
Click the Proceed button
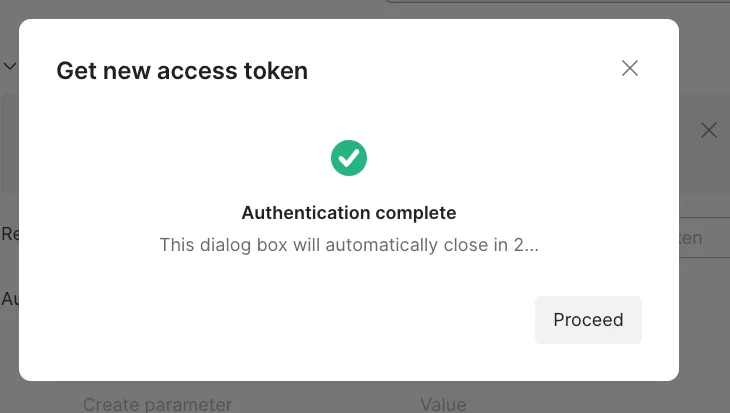pos(588,320)
